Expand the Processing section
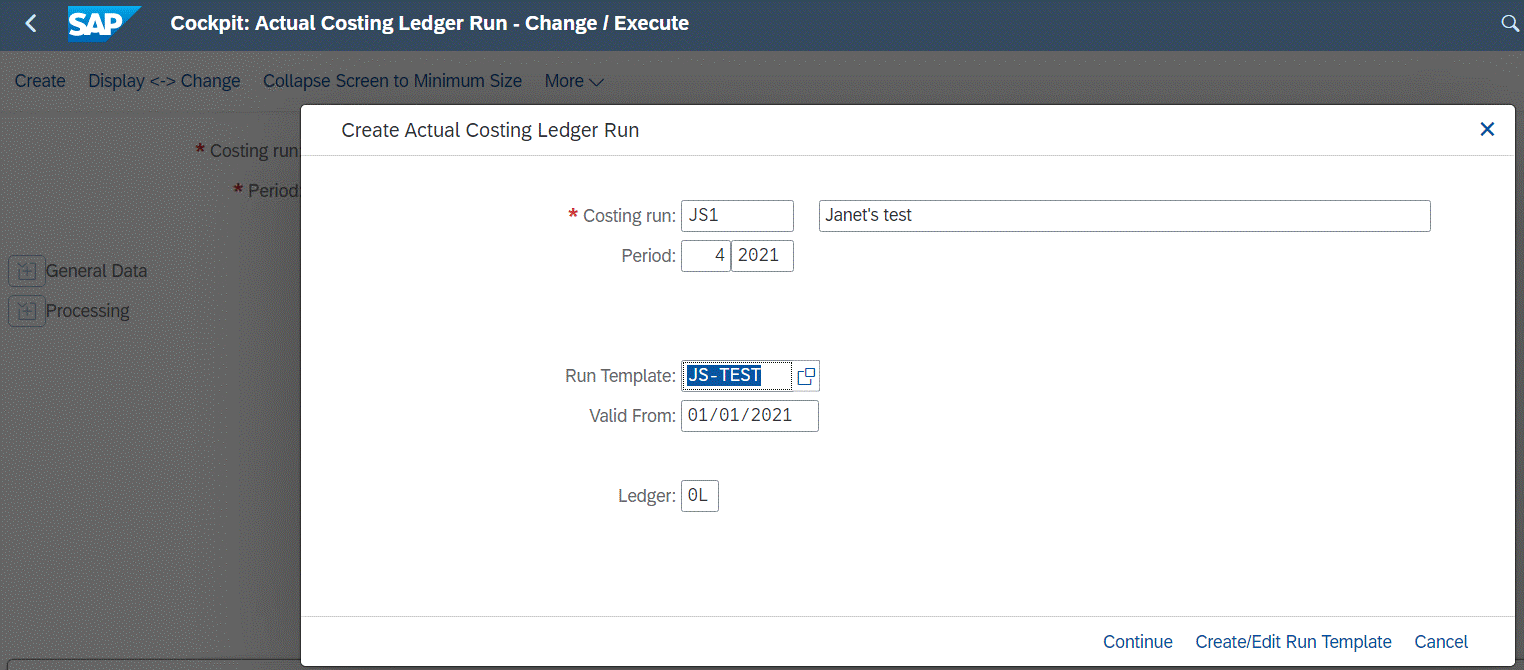Screen dimensions: 1524x670 pos(89,311)
